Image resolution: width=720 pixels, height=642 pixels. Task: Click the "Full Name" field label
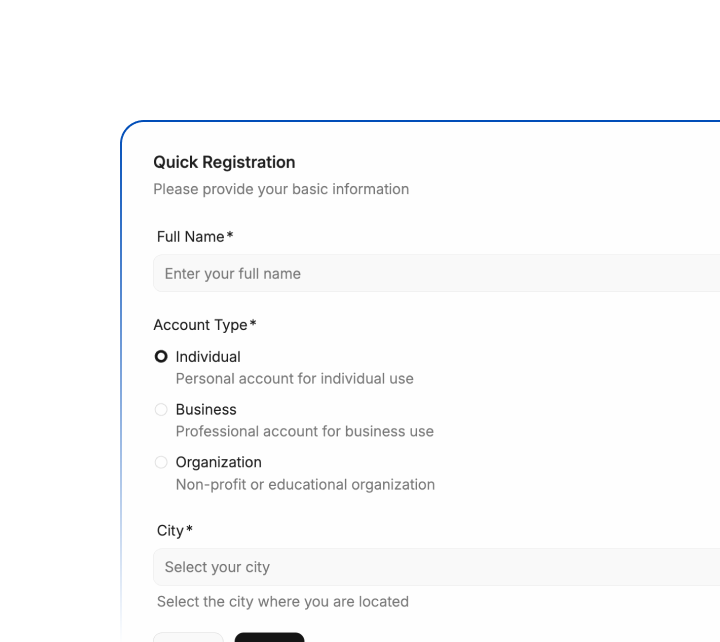click(190, 237)
